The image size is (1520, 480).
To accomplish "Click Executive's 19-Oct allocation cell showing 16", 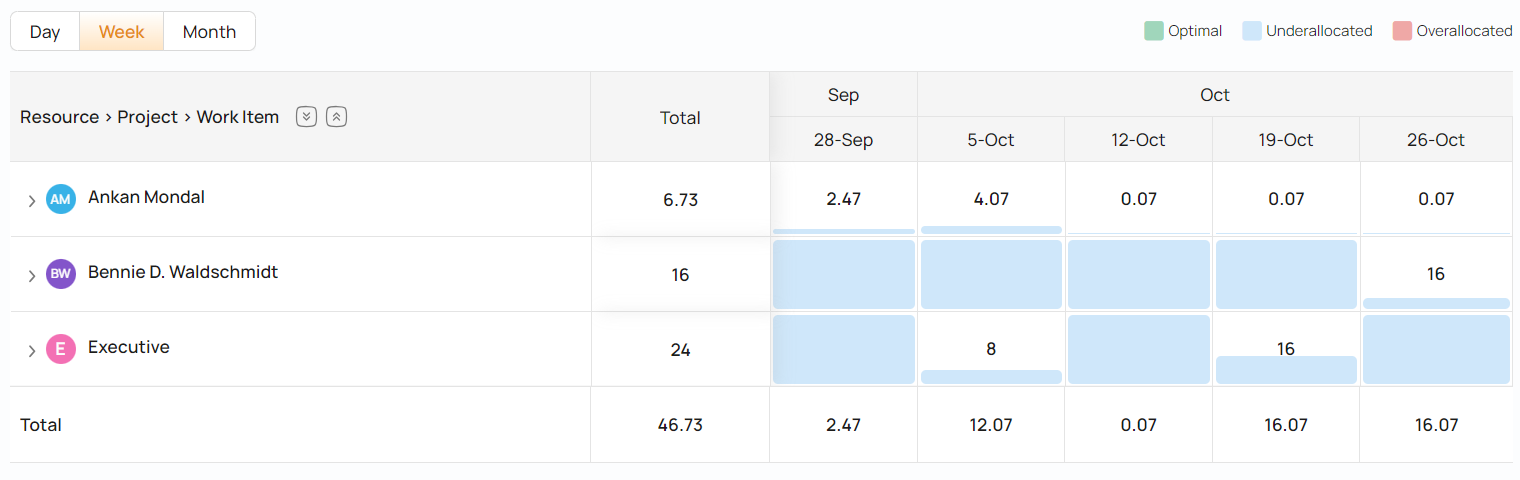I will pyautogui.click(x=1286, y=349).
